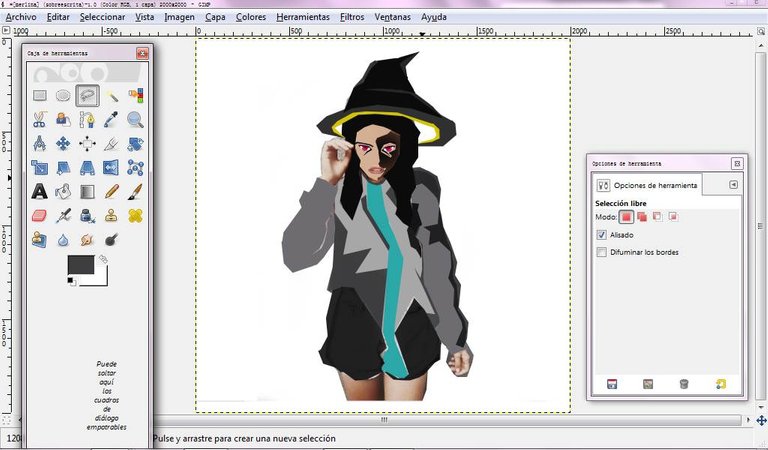
Task: Select the Fuzzy Select magic wand tool
Action: [x=111, y=95]
